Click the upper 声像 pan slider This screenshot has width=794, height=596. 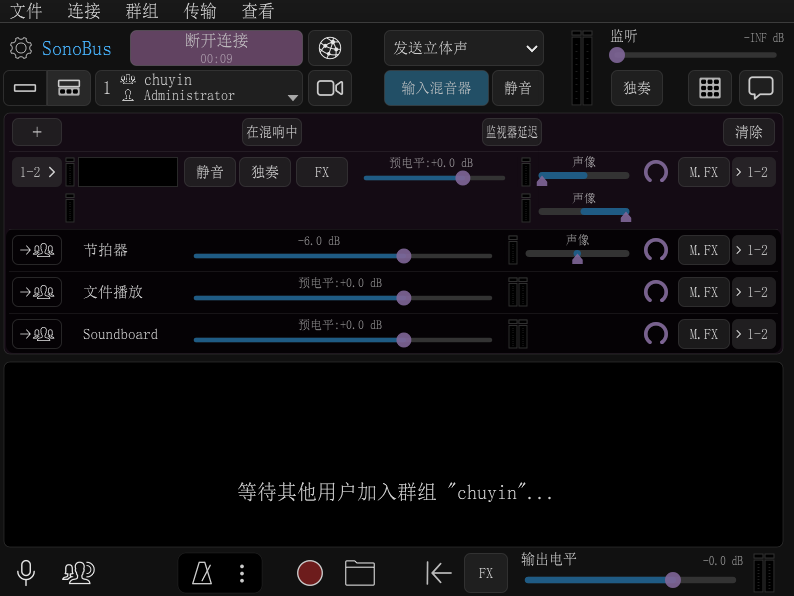584,176
